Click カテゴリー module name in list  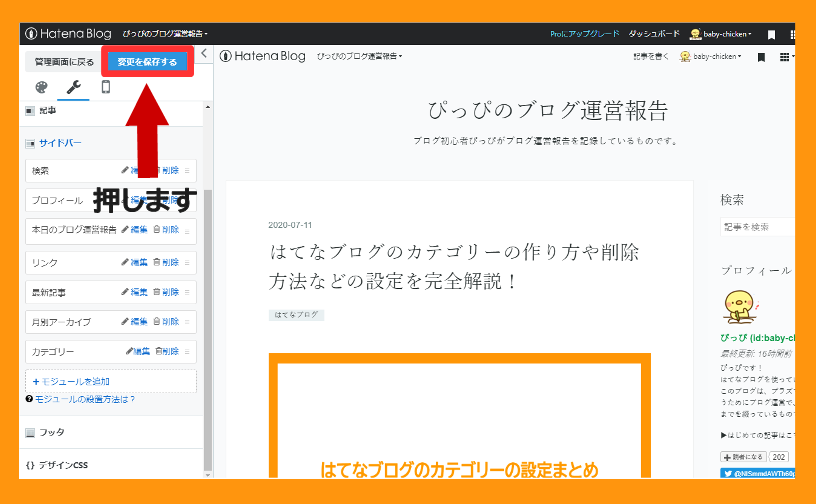point(53,352)
